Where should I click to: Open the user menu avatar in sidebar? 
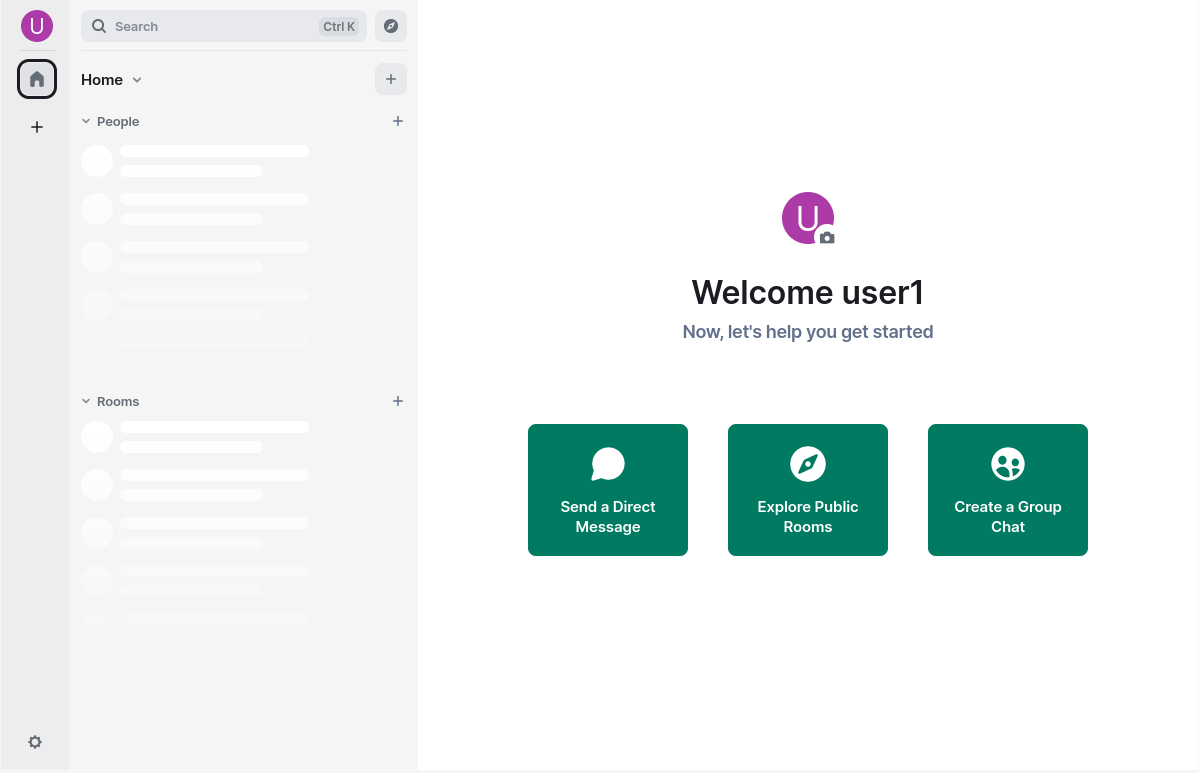click(x=37, y=26)
